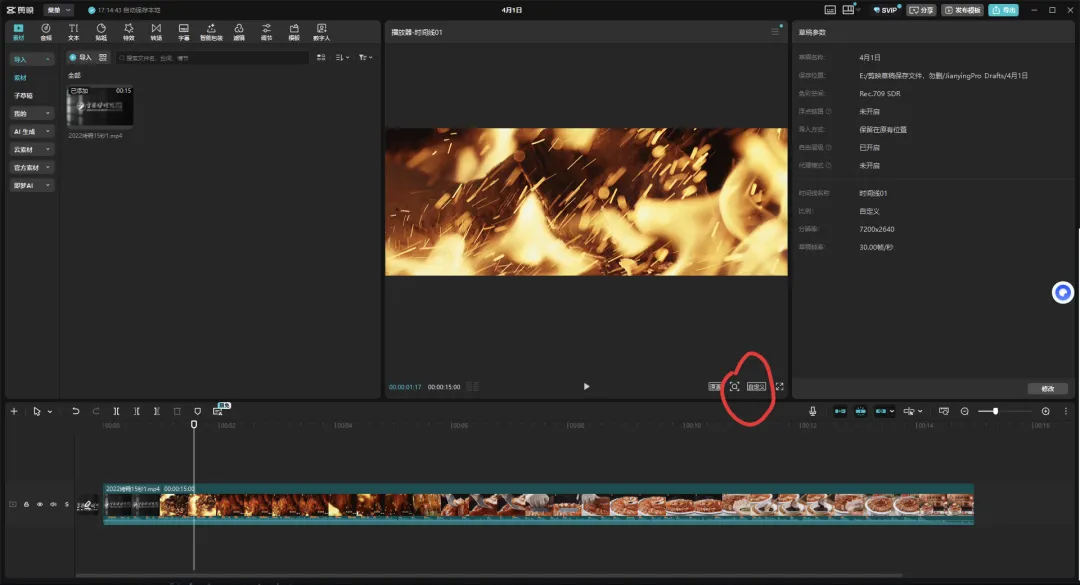The width and height of the screenshot is (1080, 585).
Task: Focus the media search input field
Action: (x=212, y=58)
